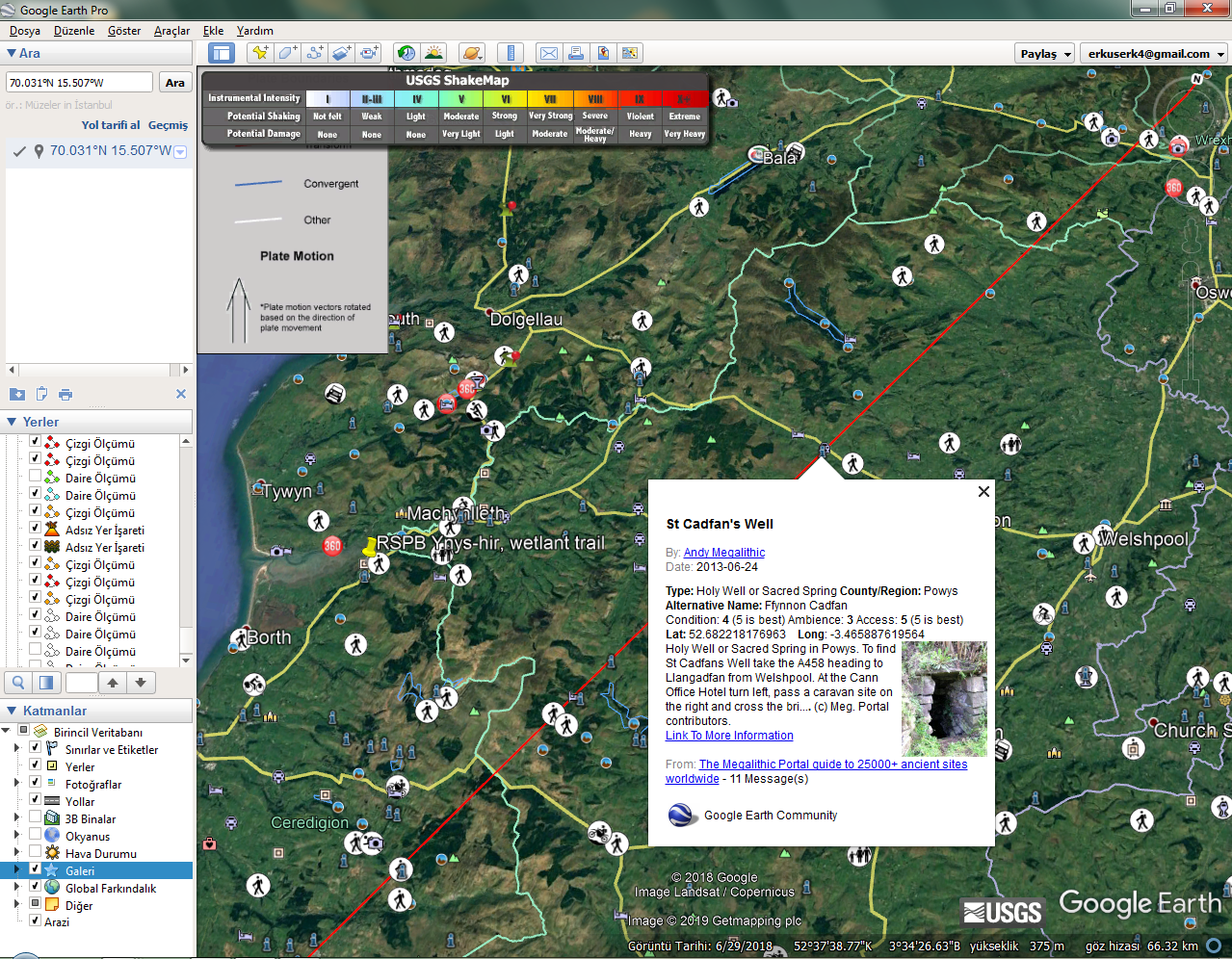Collapse the Birincil Veritabanı tree node
Screen dimensions: 1232x959
6,731
